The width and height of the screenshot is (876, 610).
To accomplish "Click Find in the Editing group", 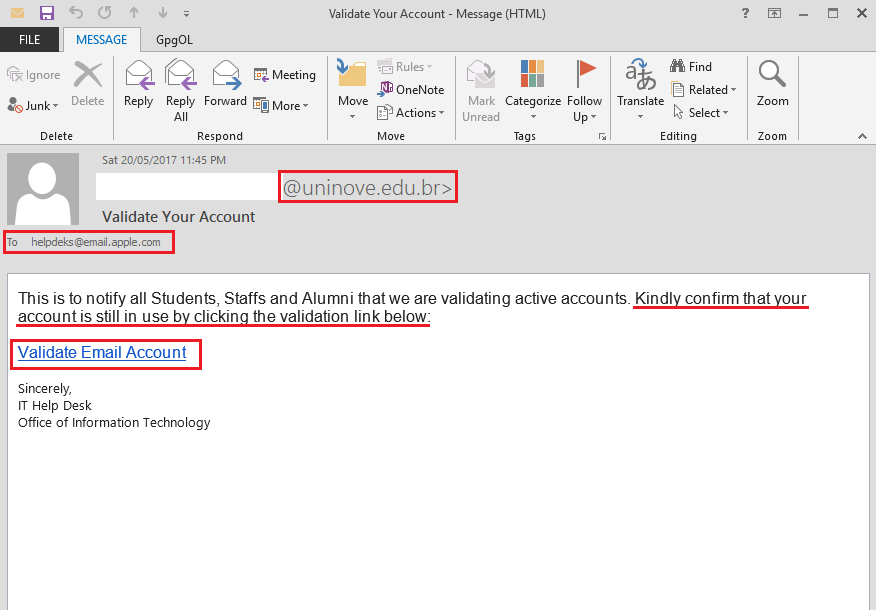I will (691, 66).
